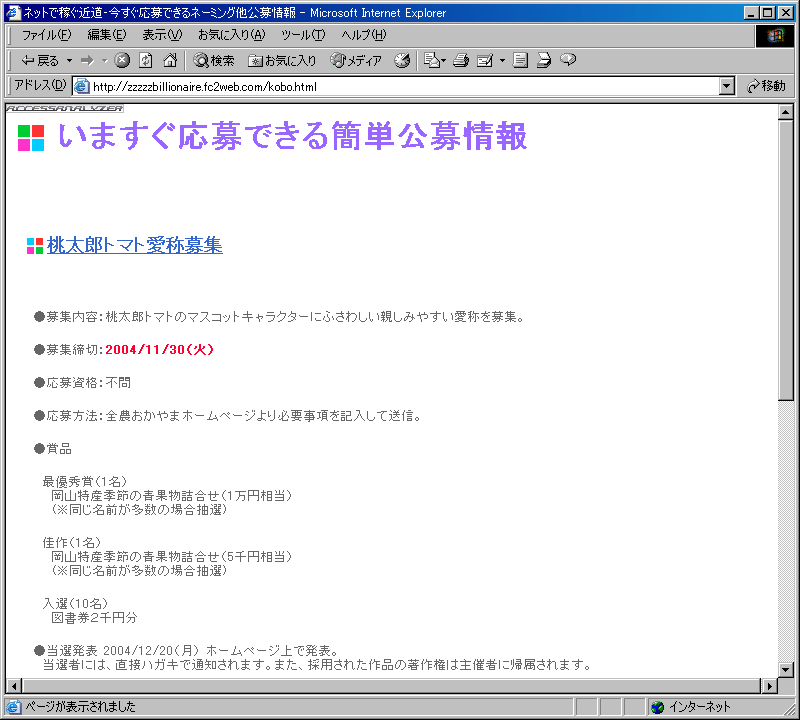Click the icon right of Discuss
800x720 pixels.
click(x=544, y=61)
